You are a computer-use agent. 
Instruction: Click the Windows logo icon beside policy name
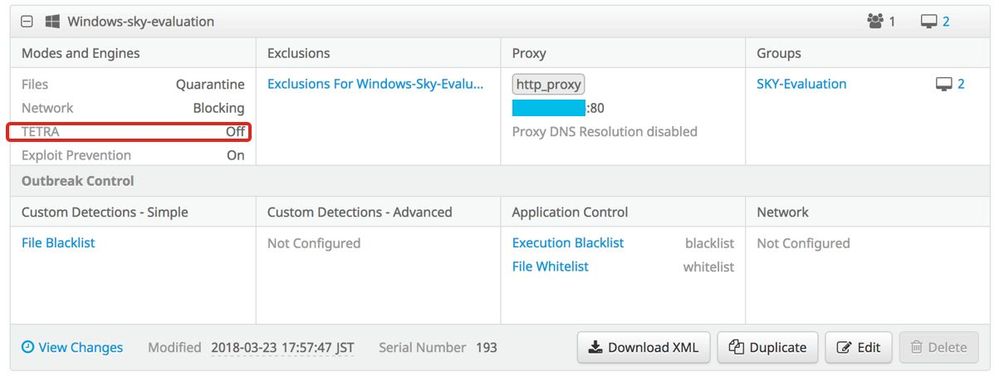[52, 22]
